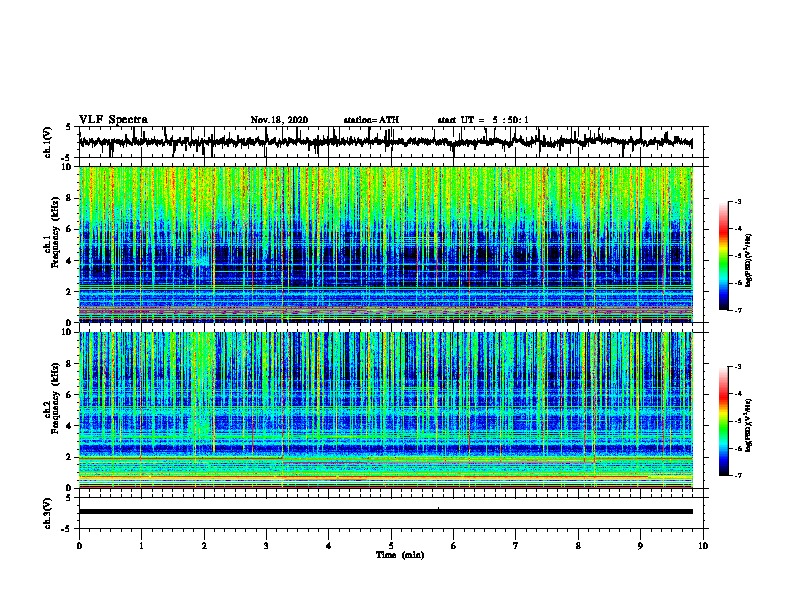
Task: Click time axis tick label '4'
Action: click(329, 546)
